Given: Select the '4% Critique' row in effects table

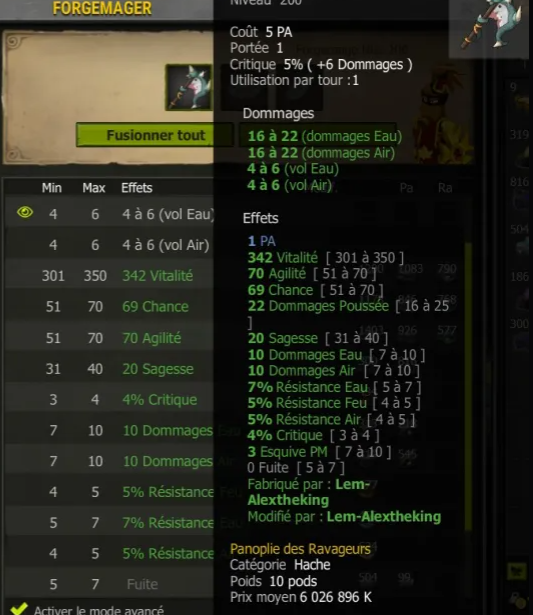Looking at the screenshot, I should pos(109,400).
